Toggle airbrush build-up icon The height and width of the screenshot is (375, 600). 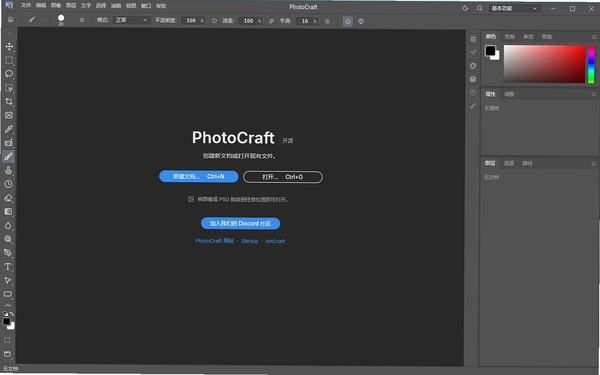(271, 21)
